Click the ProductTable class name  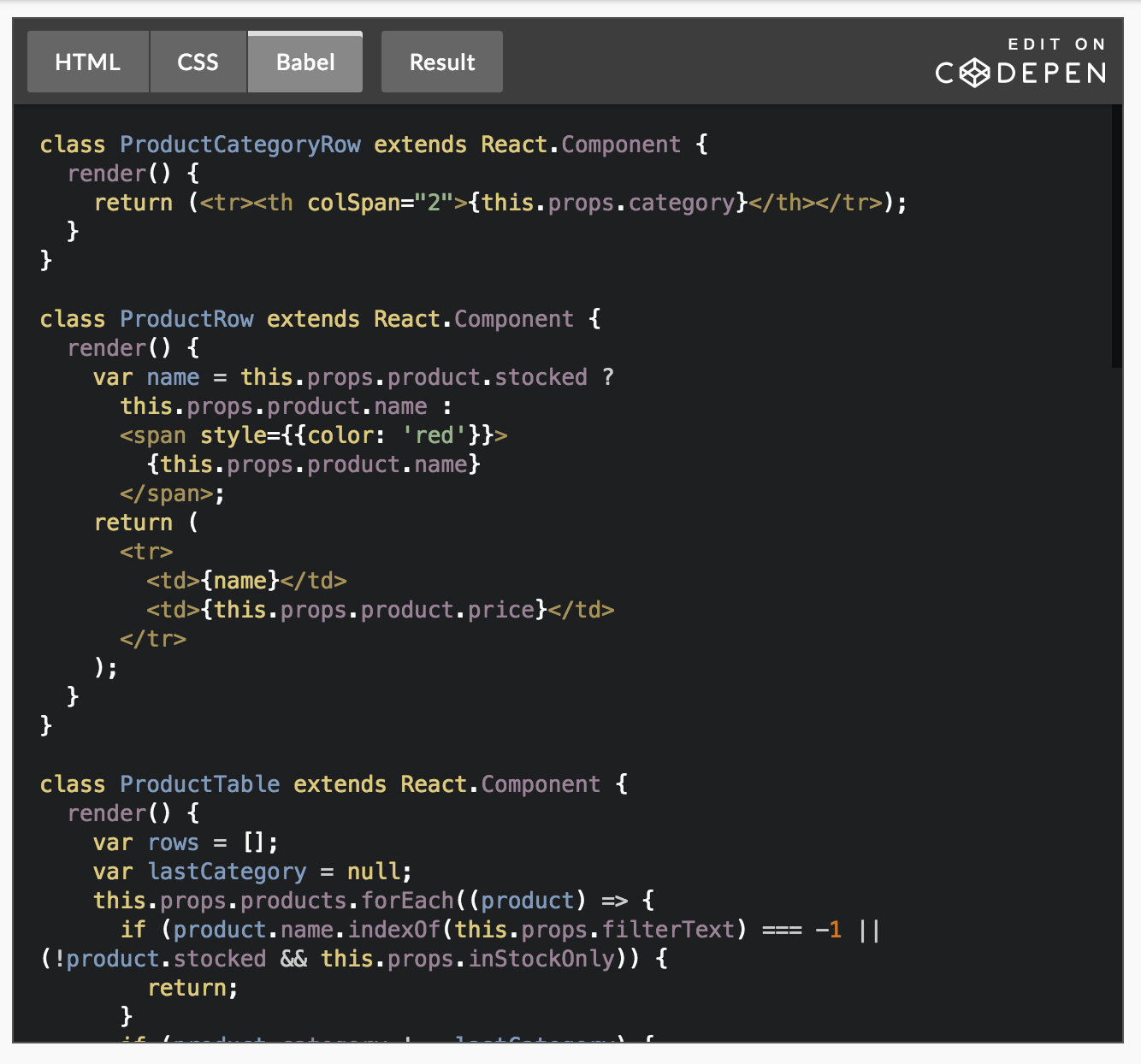point(200,784)
